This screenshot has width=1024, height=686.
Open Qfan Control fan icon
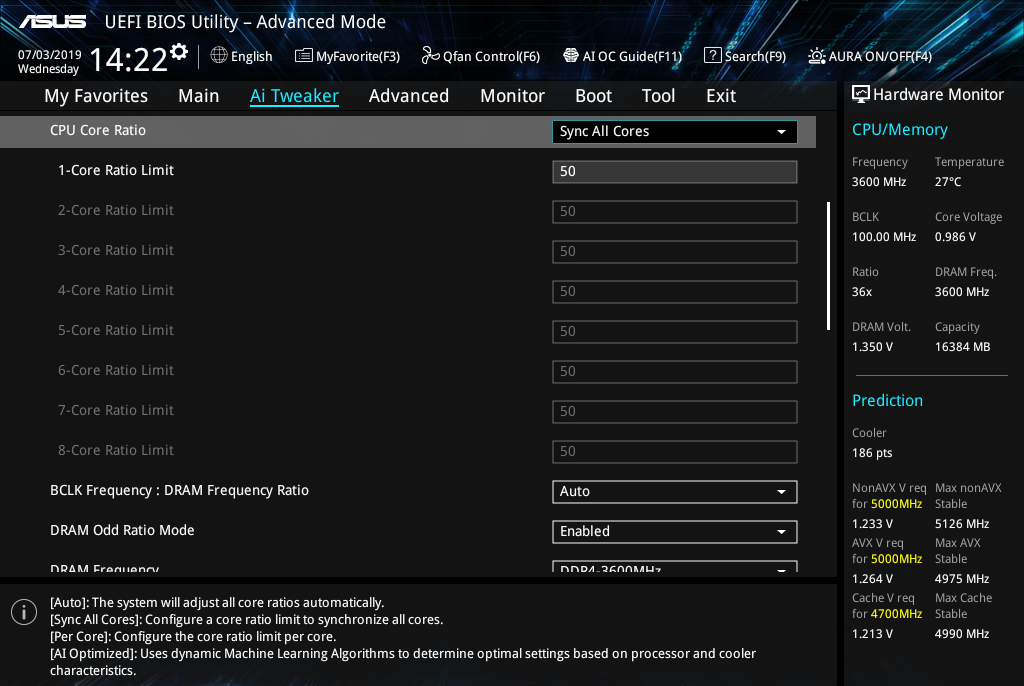click(x=430, y=56)
